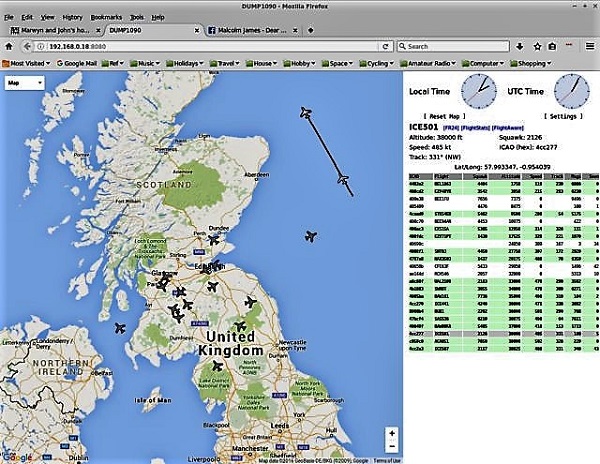
Task: Expand the House bookmarks folder
Action: pyautogui.click(x=261, y=63)
